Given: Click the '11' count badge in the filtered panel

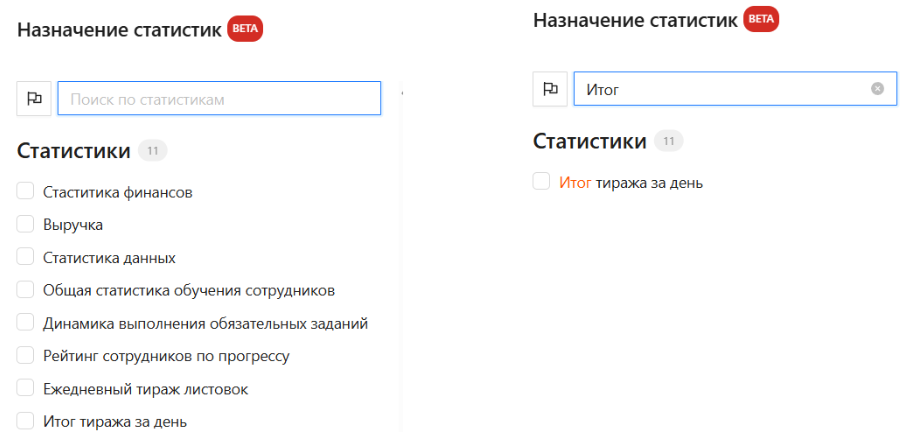Looking at the screenshot, I should point(669,141).
